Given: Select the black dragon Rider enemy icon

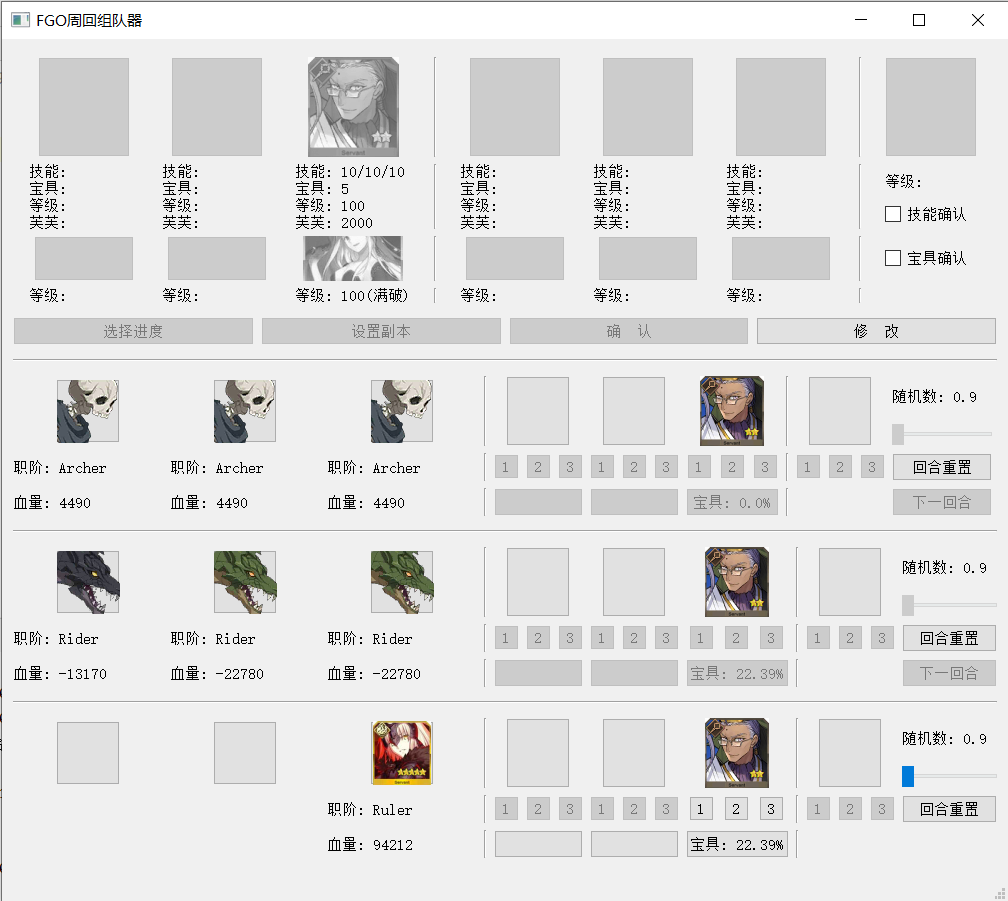Looking at the screenshot, I should tap(88, 582).
